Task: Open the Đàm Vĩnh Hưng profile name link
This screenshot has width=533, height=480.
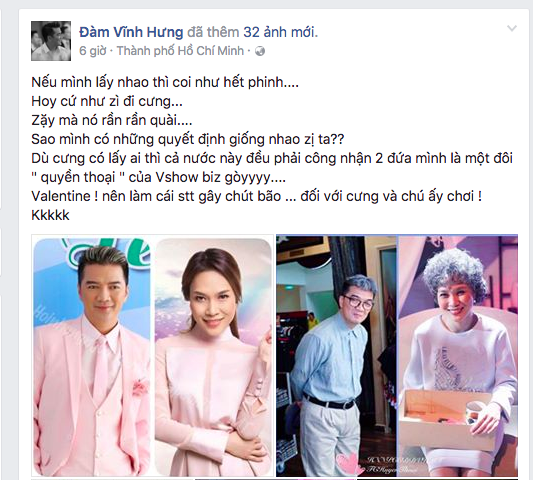Action: (131, 32)
